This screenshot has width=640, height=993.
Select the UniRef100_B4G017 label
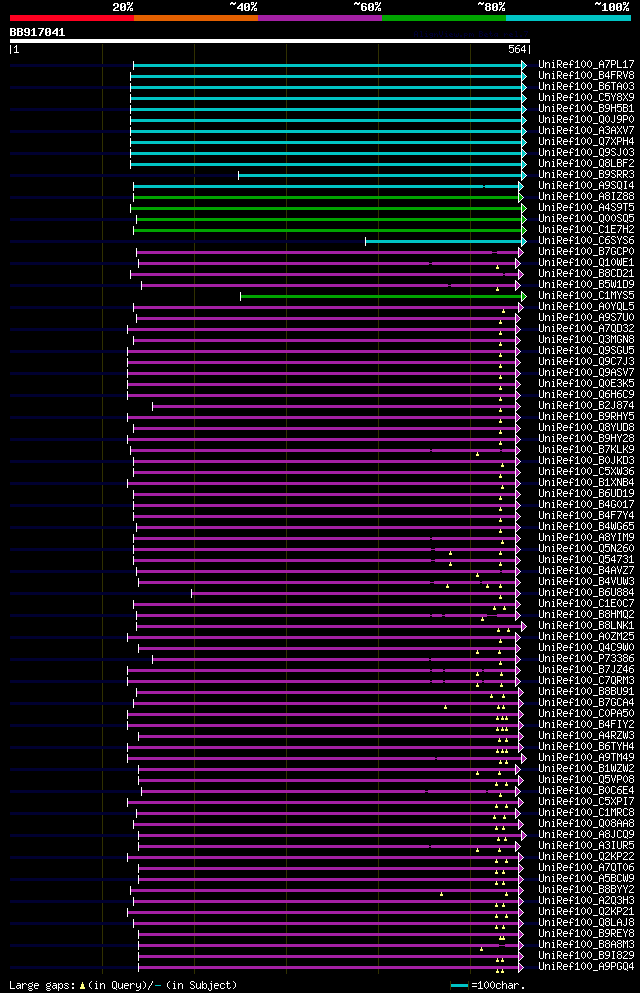click(x=586, y=504)
